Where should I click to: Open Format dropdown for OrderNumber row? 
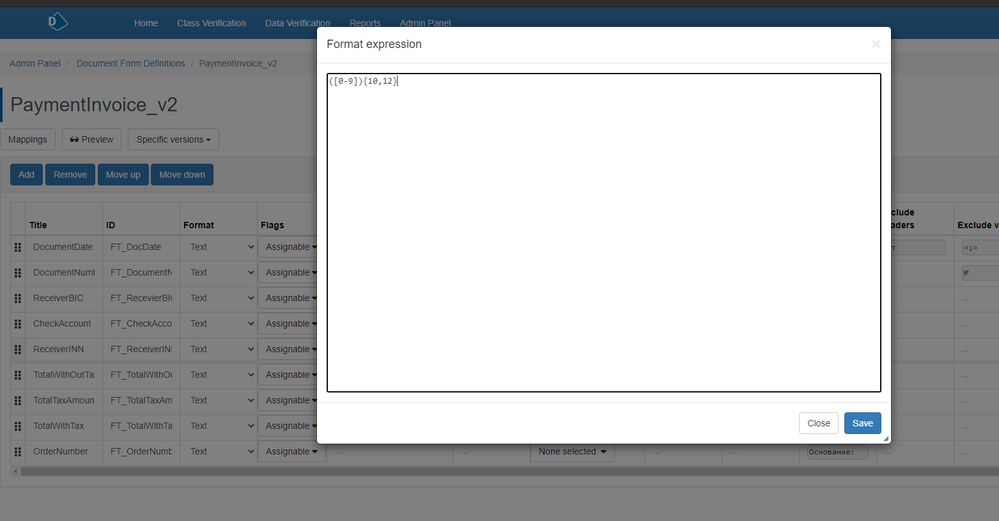(220, 452)
